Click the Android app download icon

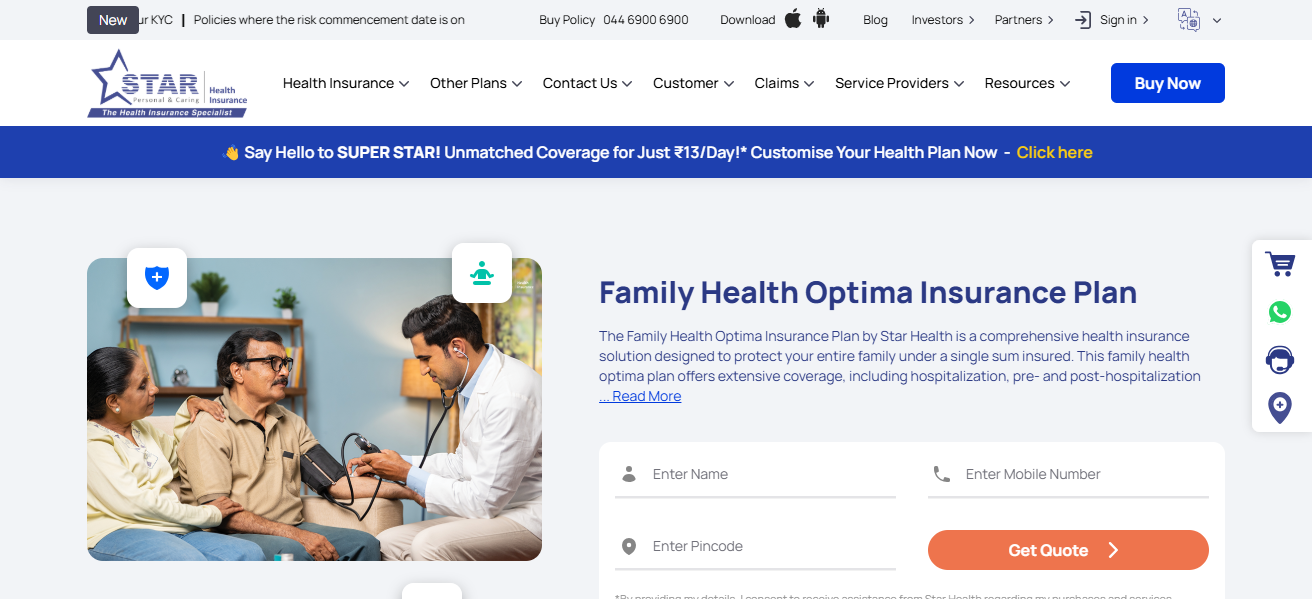click(x=821, y=19)
